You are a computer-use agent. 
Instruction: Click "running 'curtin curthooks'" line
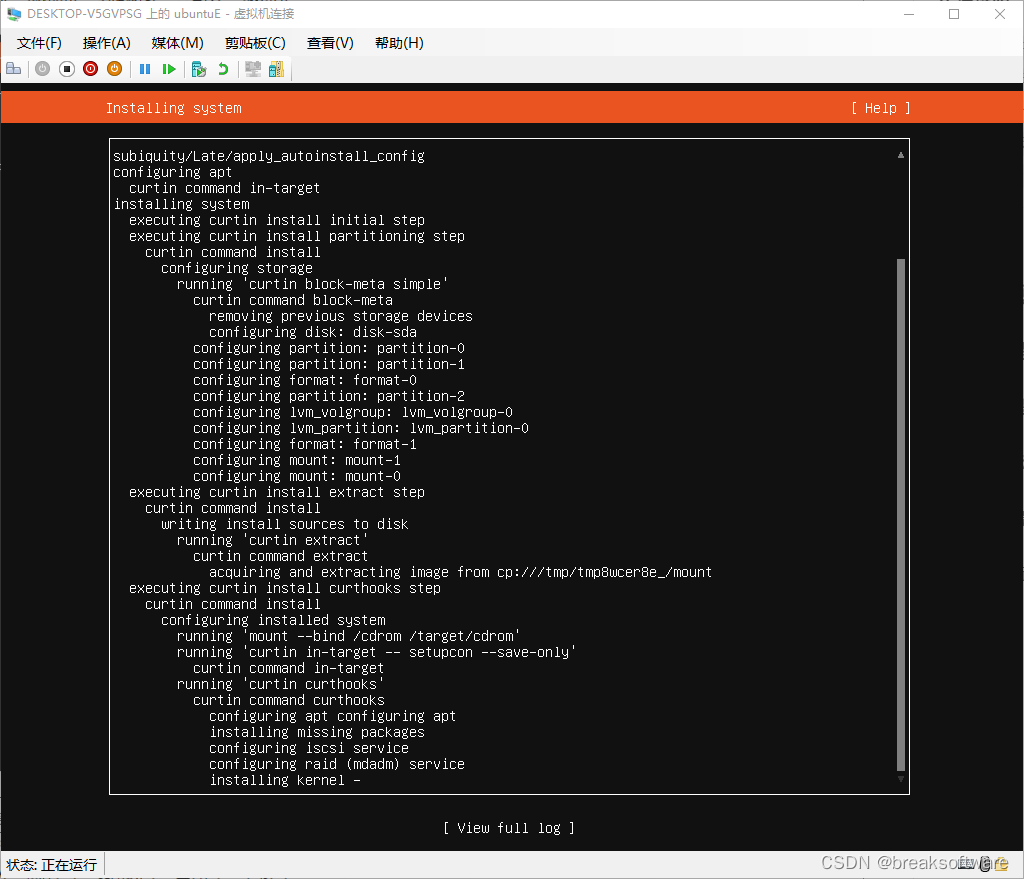[280, 684]
